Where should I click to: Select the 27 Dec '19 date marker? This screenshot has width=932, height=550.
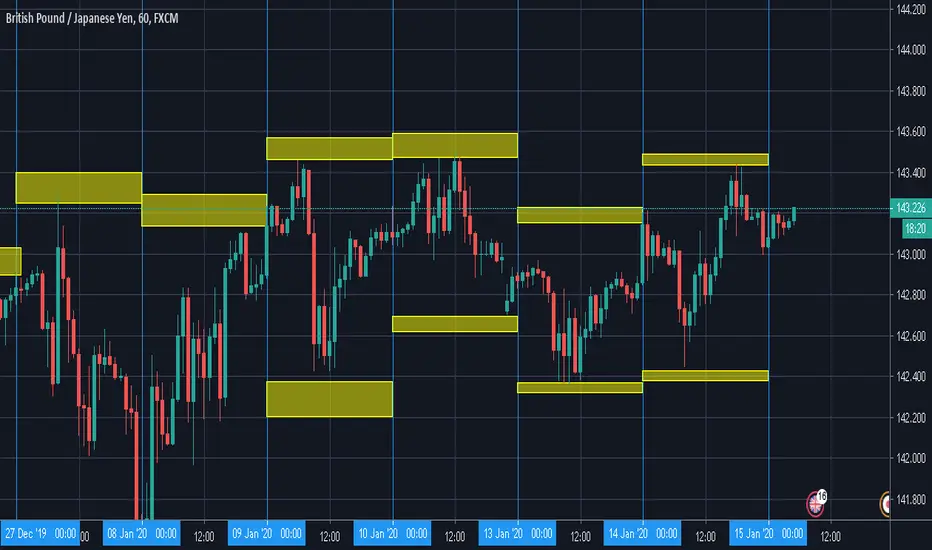point(40,533)
